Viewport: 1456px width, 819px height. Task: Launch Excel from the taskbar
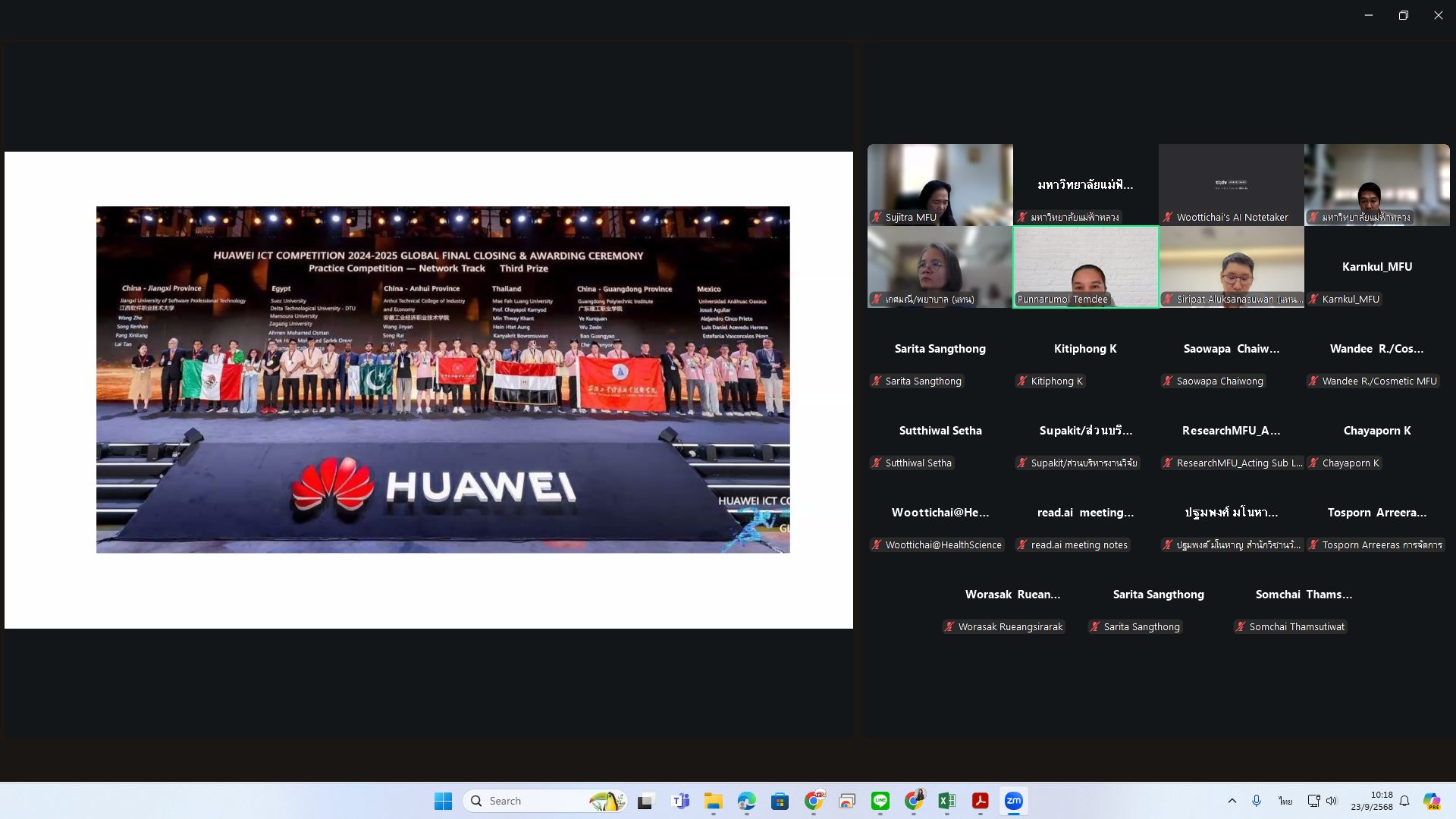[946, 801]
